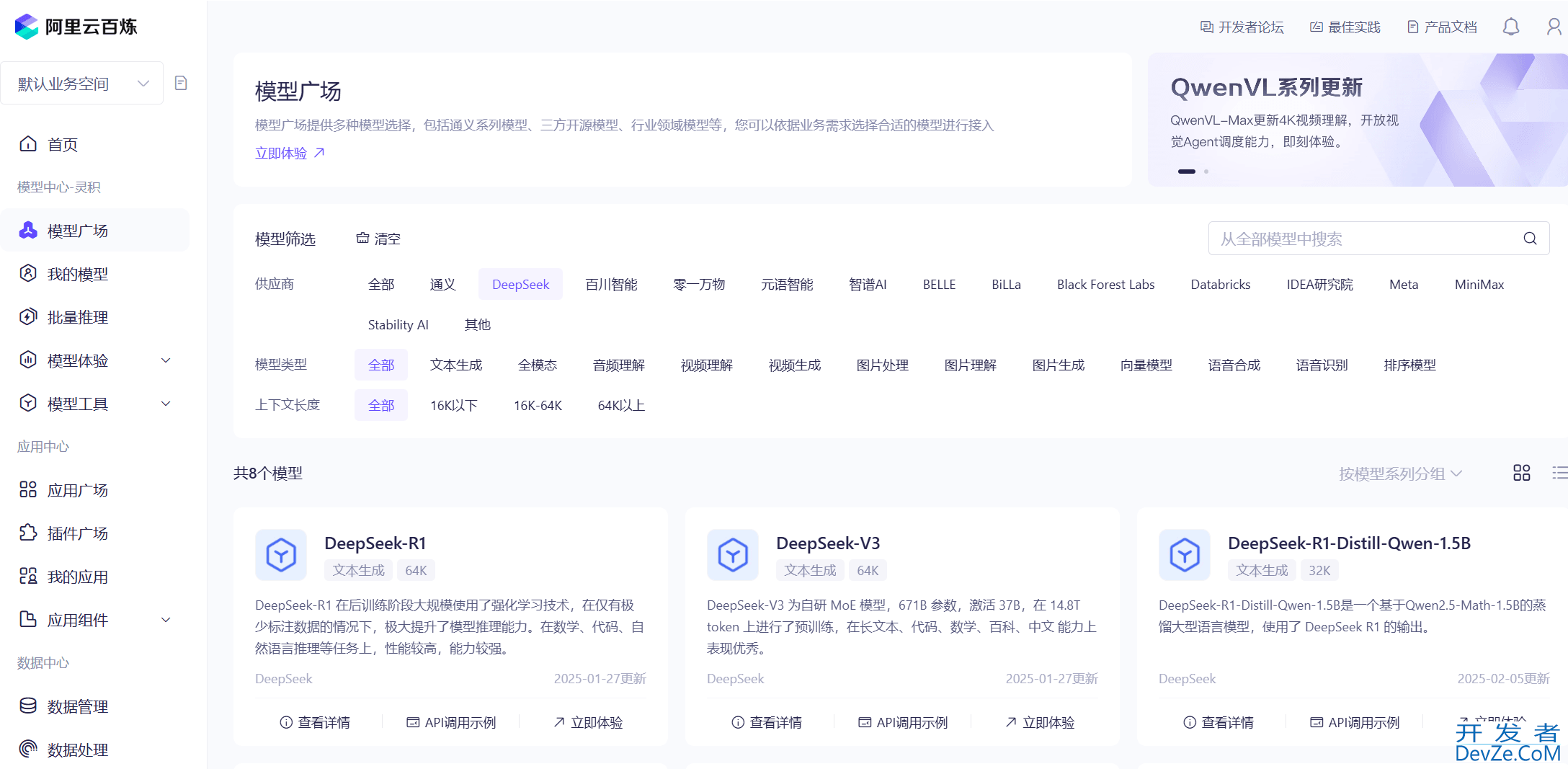This screenshot has width=1568, height=769.
Task: Select Black Forest Labs provider filter
Action: pos(1105,285)
